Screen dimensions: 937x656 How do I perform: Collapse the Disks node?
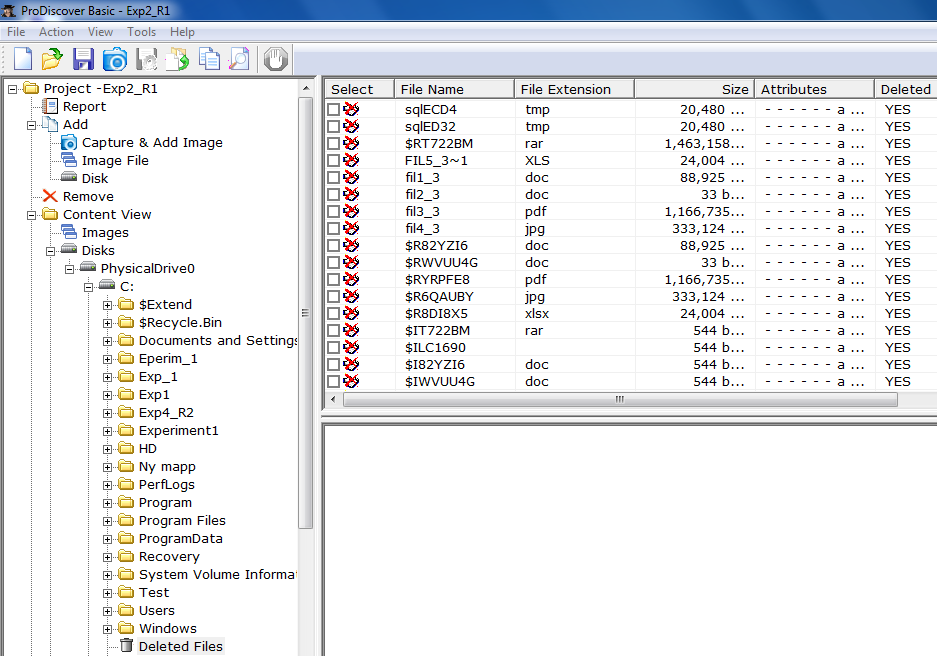point(50,251)
